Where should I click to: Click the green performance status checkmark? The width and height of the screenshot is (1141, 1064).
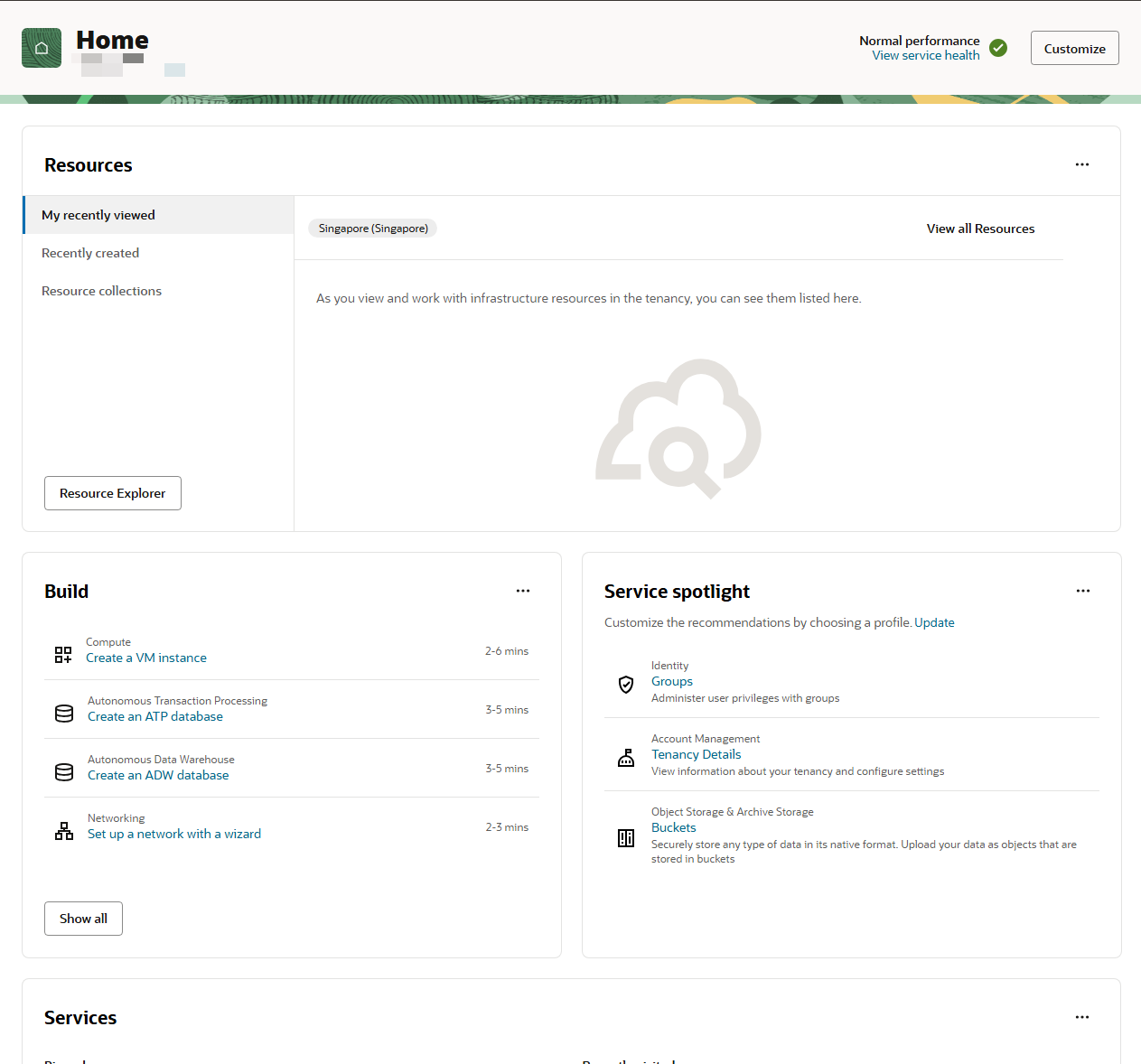(x=998, y=48)
